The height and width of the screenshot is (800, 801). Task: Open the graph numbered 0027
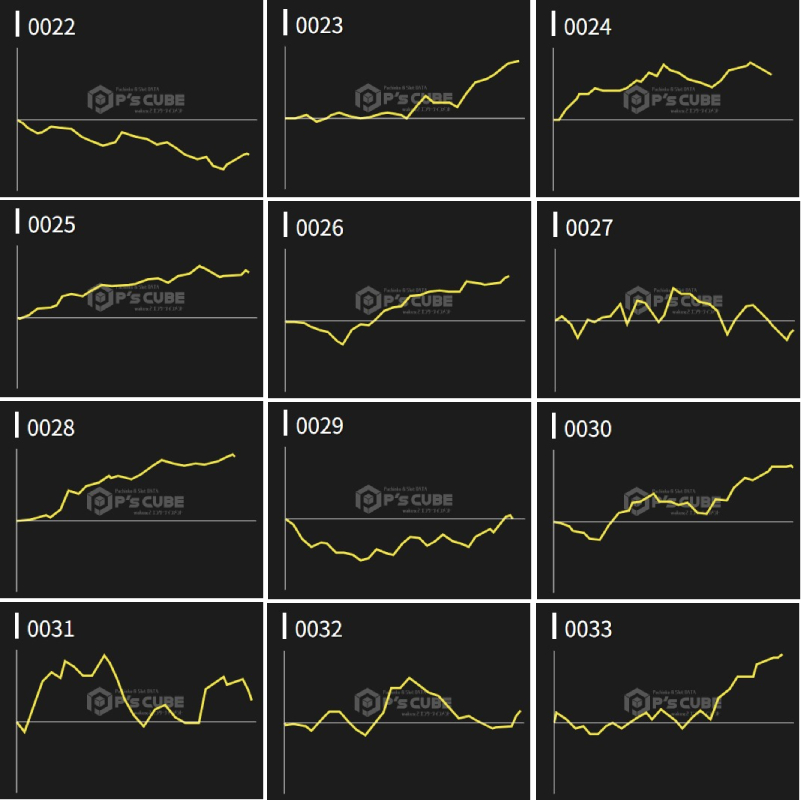[668, 300]
